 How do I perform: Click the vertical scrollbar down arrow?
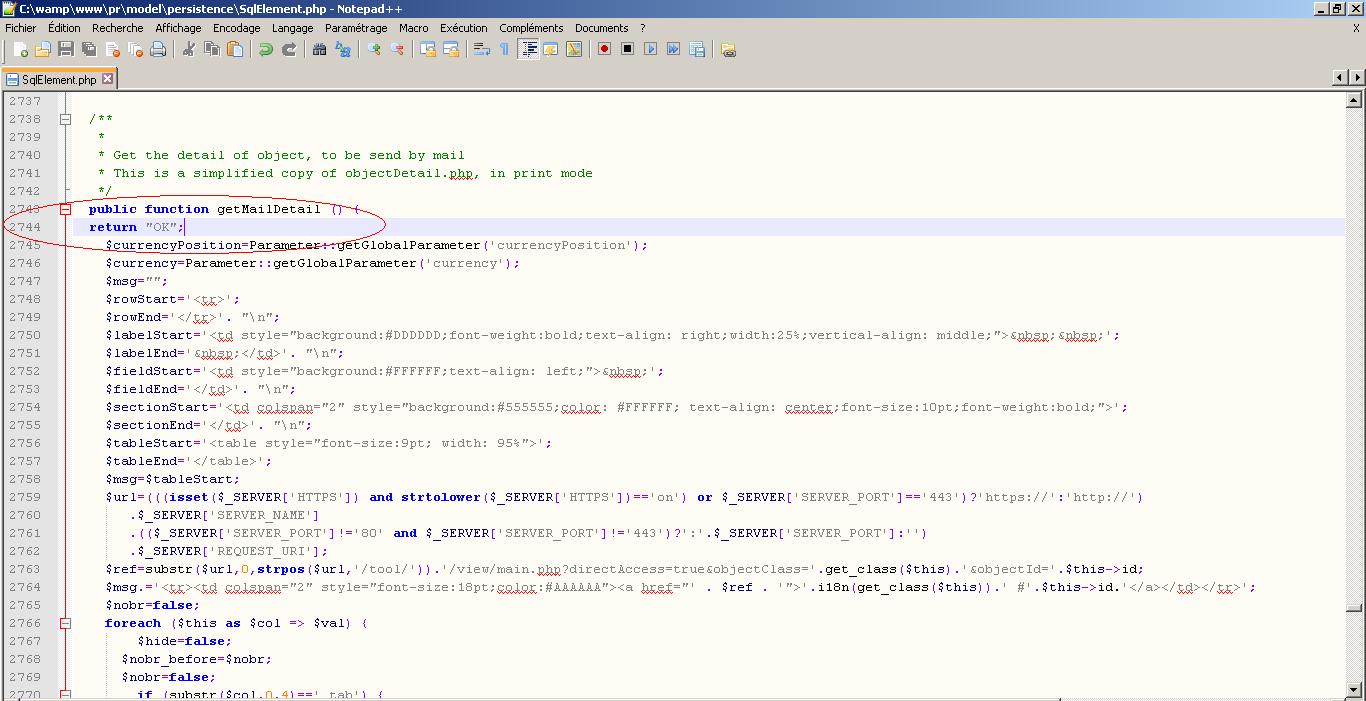coord(1355,688)
